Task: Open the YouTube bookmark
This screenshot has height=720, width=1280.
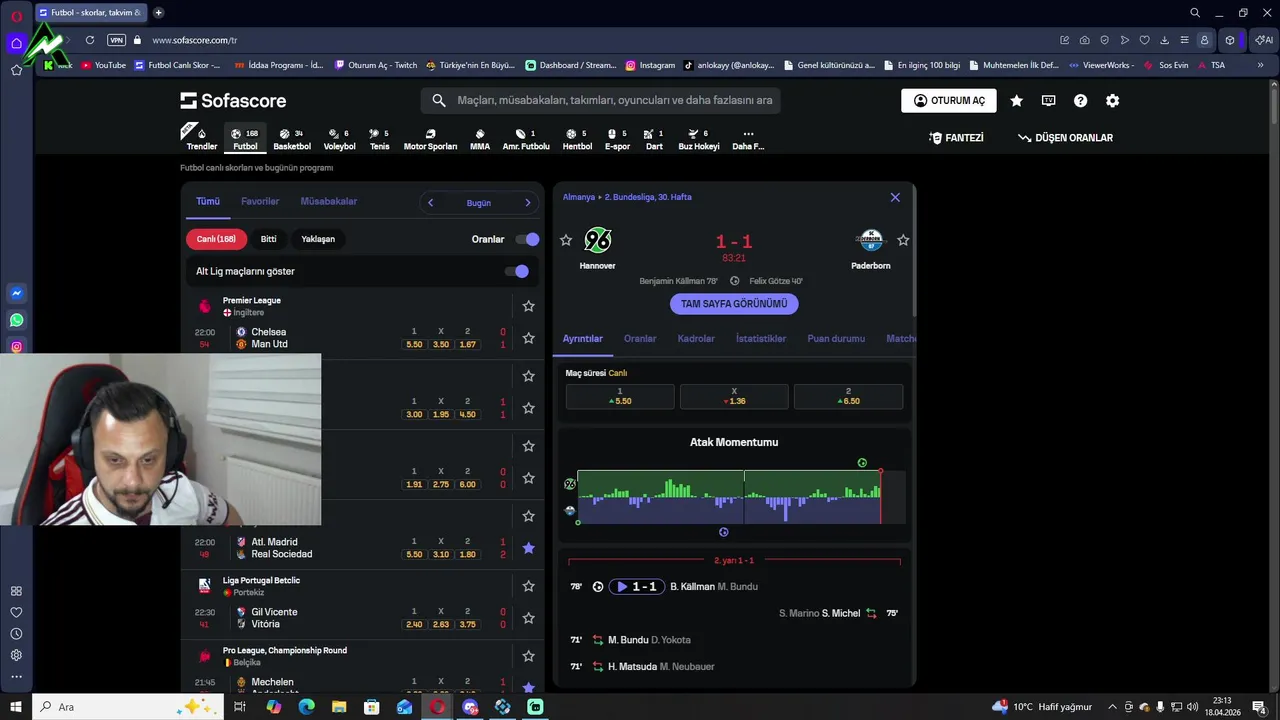Action: 104,65
